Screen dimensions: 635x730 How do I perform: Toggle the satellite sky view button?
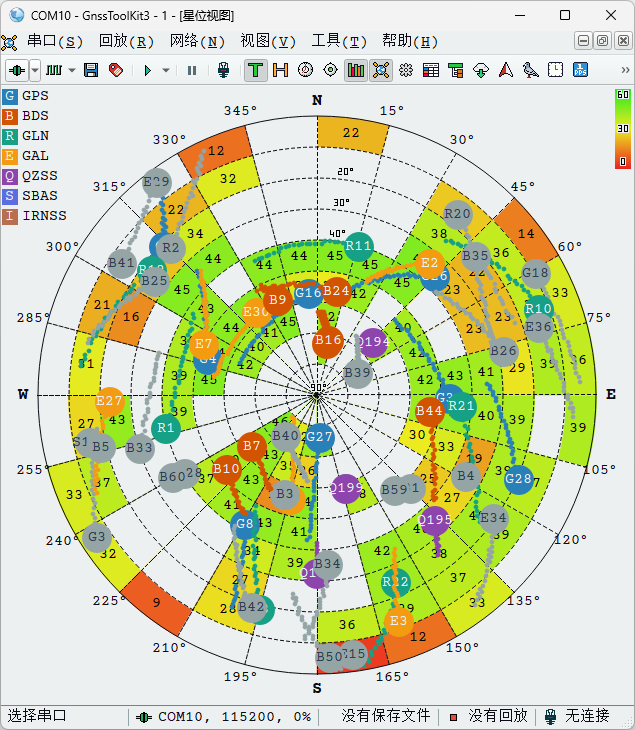(x=381, y=70)
